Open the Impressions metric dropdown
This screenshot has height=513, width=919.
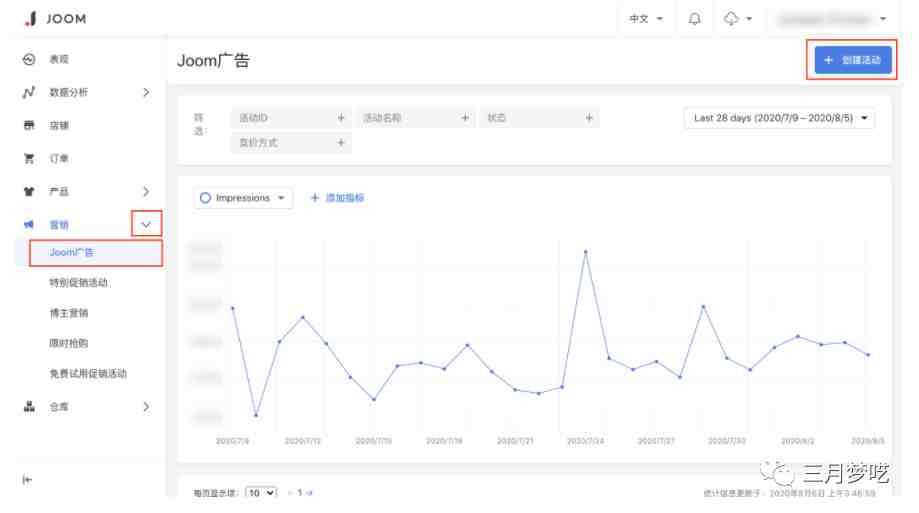pos(243,198)
